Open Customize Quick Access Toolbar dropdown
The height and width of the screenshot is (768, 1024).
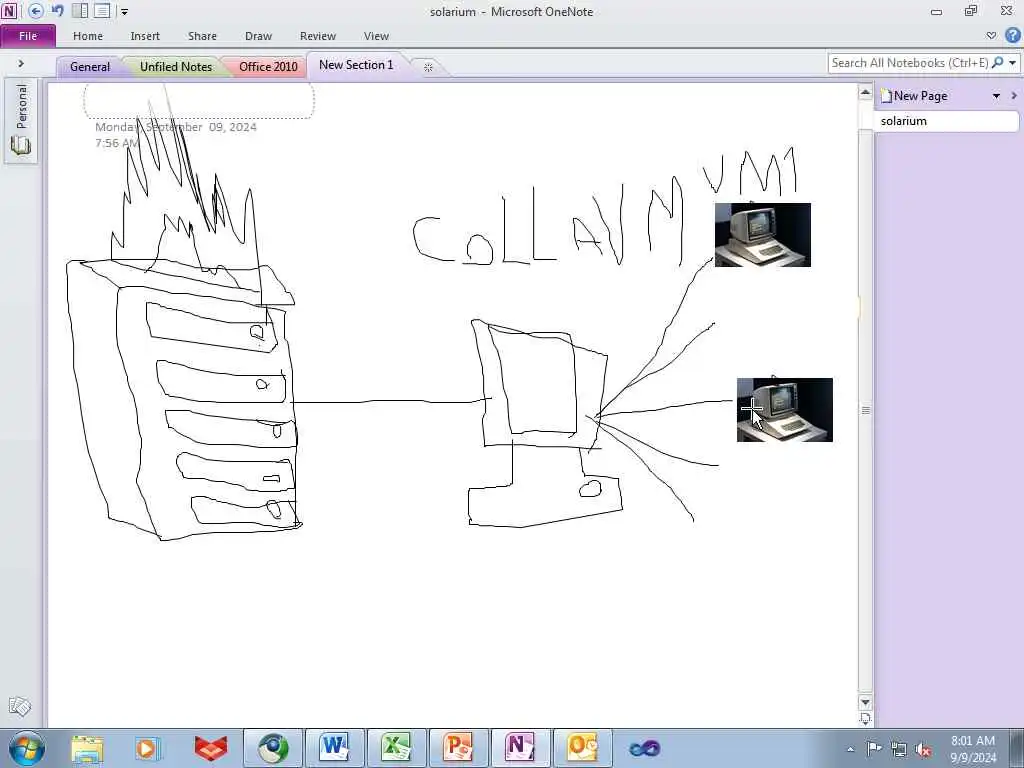click(x=124, y=12)
